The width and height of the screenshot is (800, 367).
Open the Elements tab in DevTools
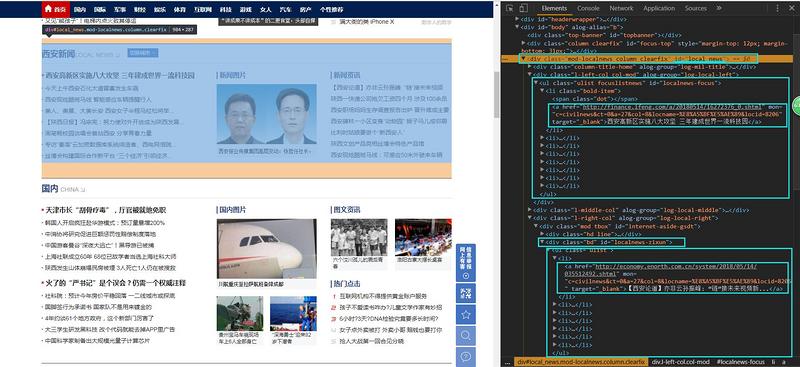(x=554, y=8)
